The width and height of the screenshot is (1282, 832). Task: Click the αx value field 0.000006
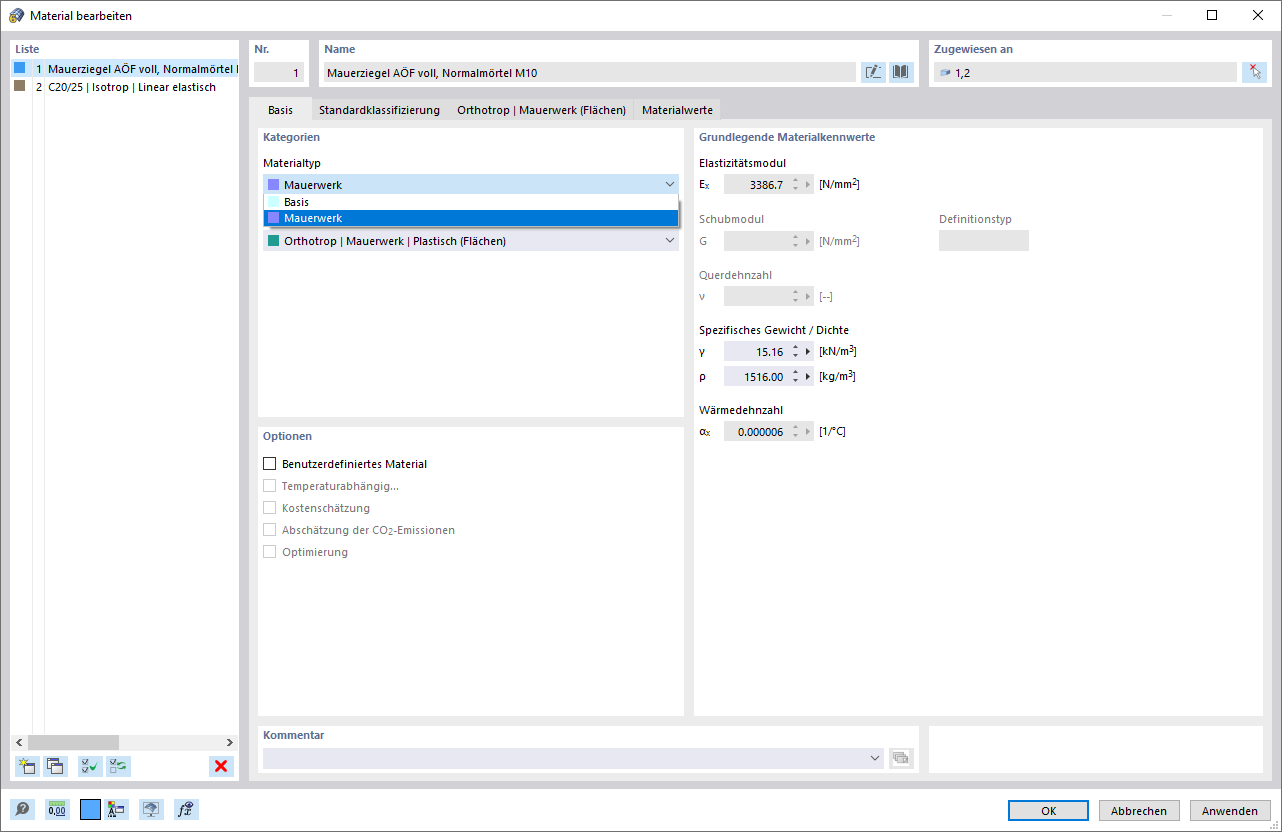pyautogui.click(x=756, y=432)
